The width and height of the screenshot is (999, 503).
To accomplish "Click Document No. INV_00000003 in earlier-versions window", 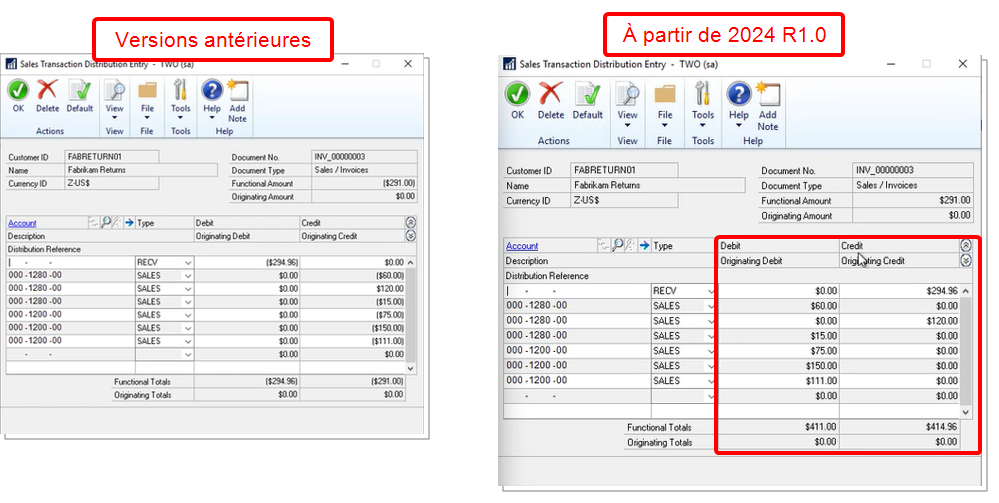I will tap(364, 157).
